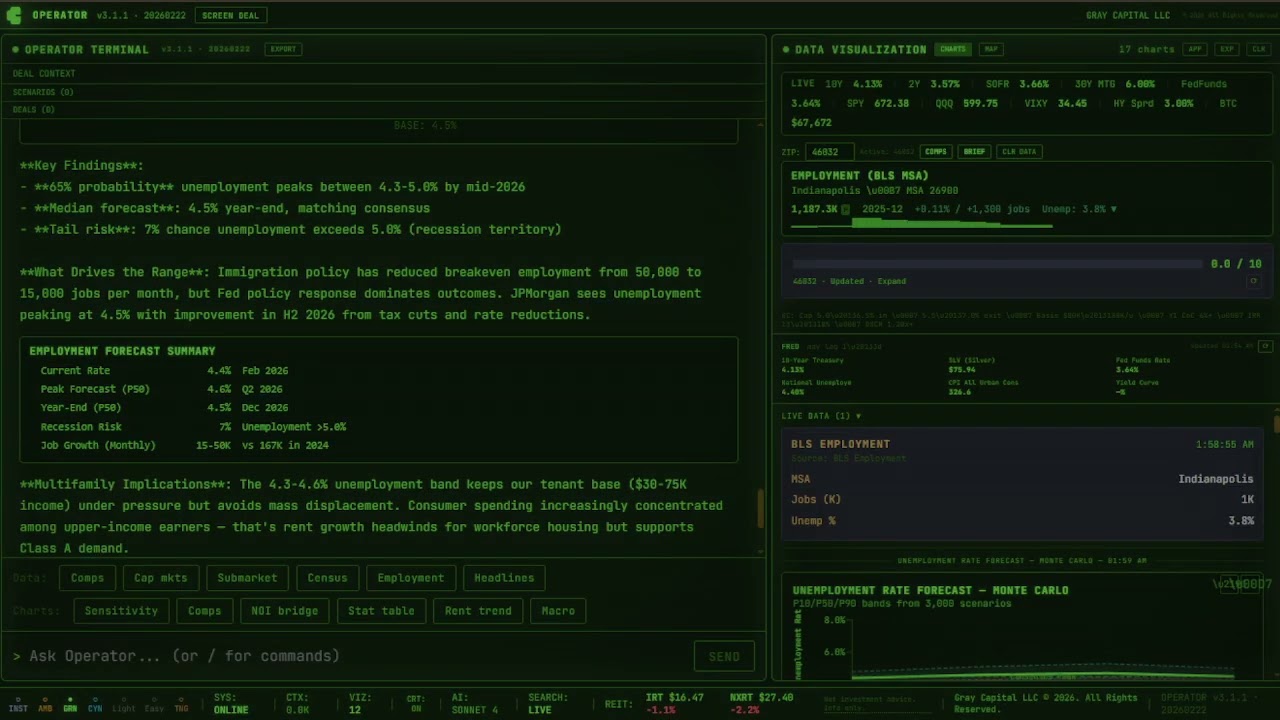Select the Submarket data chip
The image size is (1280, 720).
pyautogui.click(x=247, y=578)
